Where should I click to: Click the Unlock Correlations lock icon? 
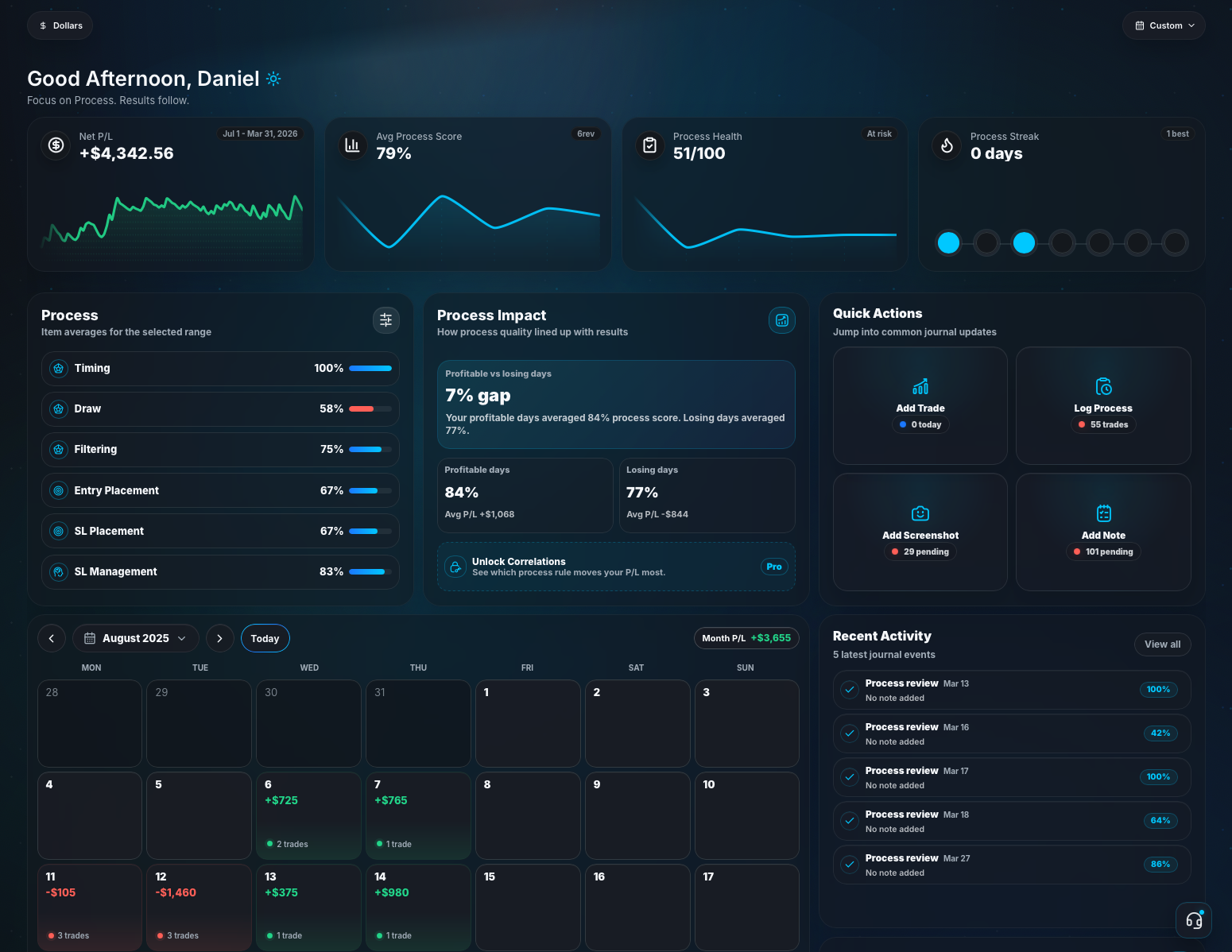pyautogui.click(x=455, y=567)
